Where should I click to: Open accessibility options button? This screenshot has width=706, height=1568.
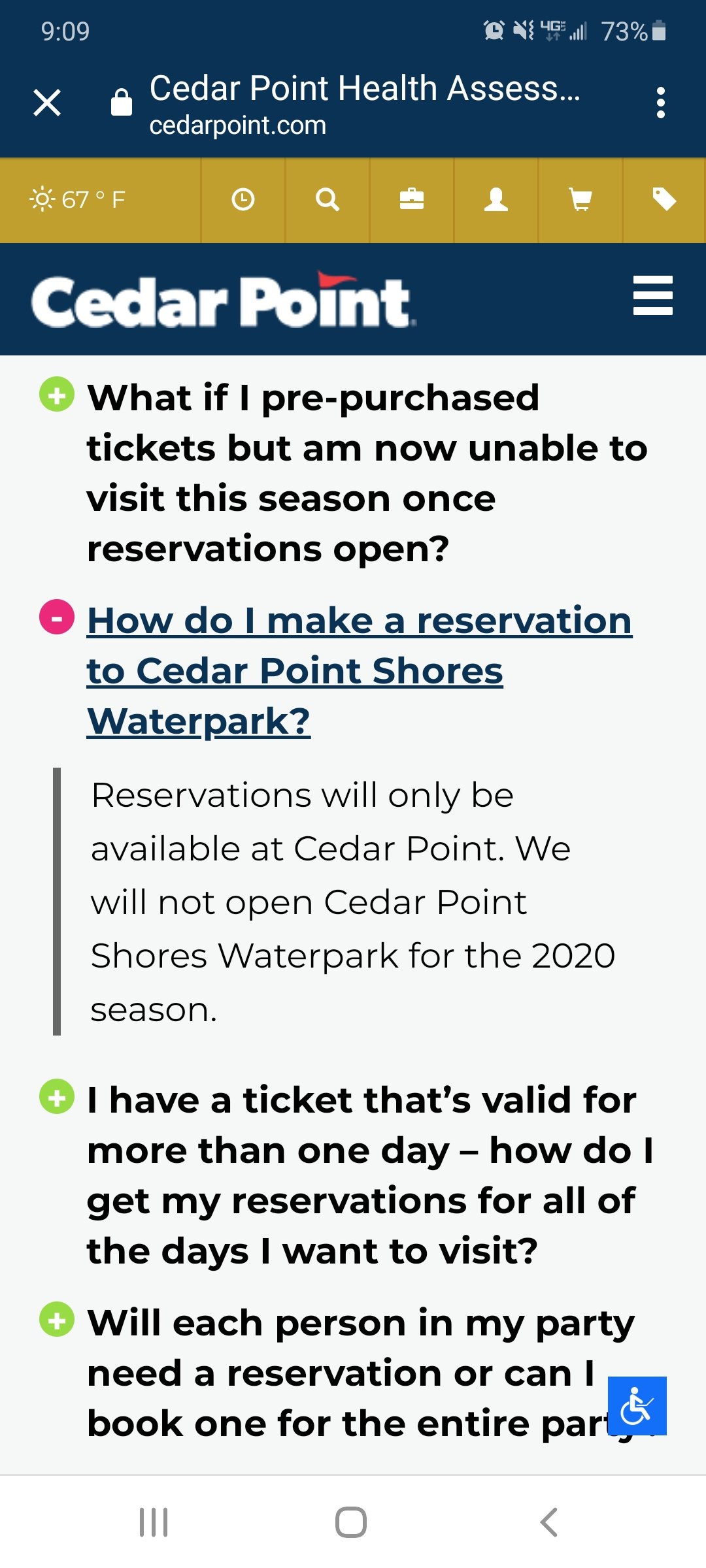click(637, 1406)
